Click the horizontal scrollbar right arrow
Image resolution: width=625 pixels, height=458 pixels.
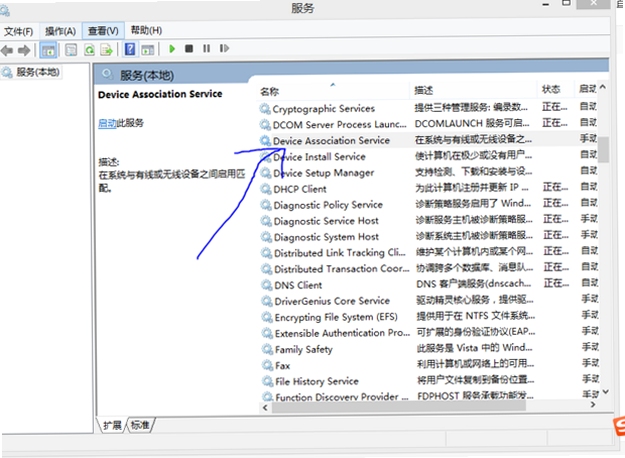tap(593, 405)
